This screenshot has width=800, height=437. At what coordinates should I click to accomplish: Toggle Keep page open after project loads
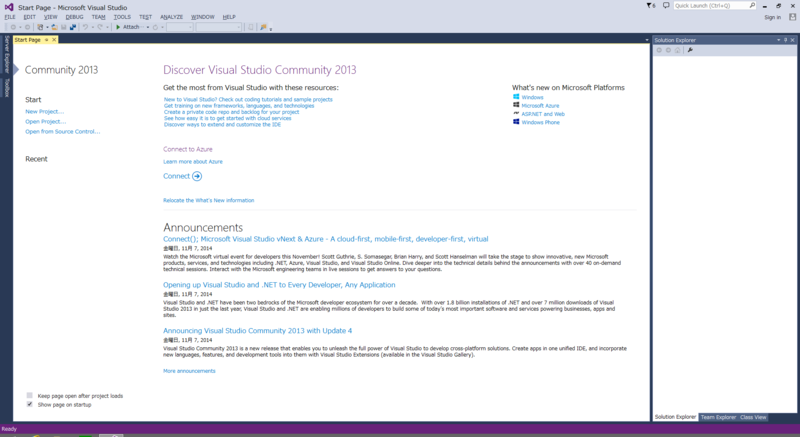pos(30,395)
